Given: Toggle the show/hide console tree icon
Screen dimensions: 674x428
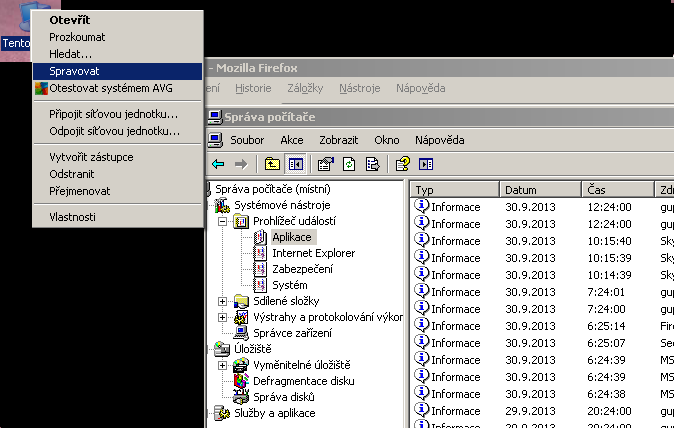Looking at the screenshot, I should (295, 164).
